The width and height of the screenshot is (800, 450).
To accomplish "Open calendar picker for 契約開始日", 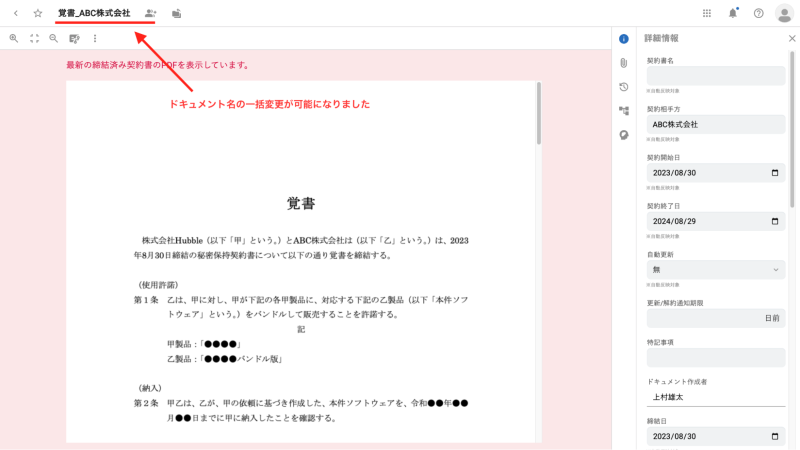I will coord(775,173).
